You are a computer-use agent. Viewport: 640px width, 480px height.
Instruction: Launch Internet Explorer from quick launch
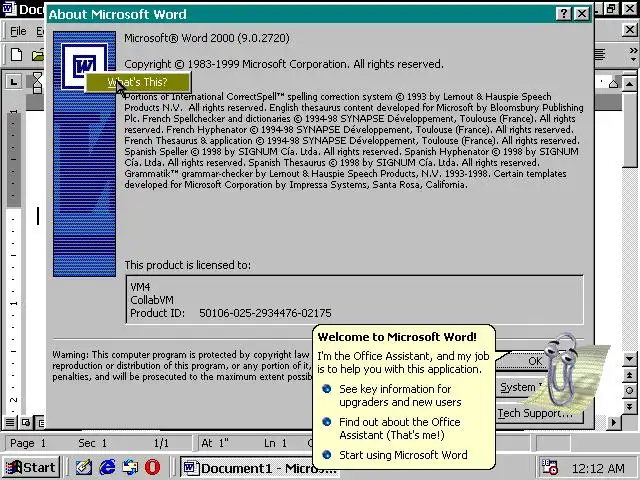107,467
